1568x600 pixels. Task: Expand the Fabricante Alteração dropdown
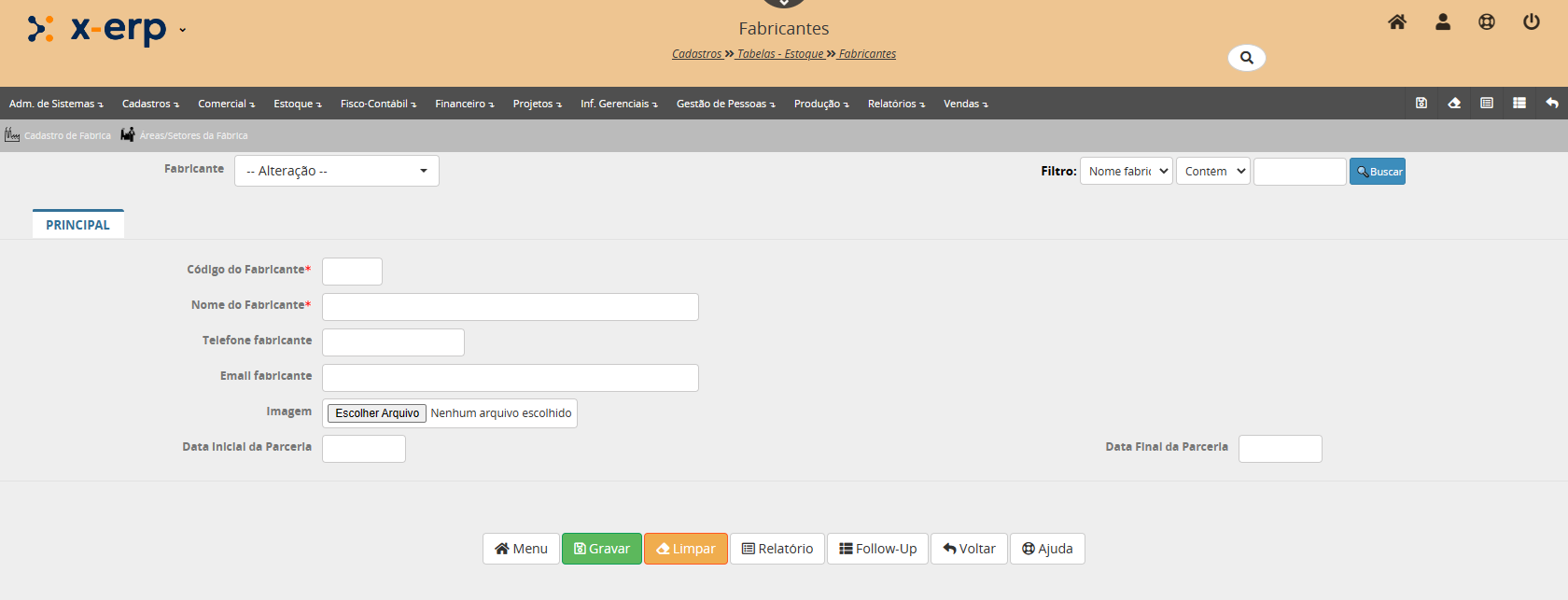pyautogui.click(x=336, y=171)
